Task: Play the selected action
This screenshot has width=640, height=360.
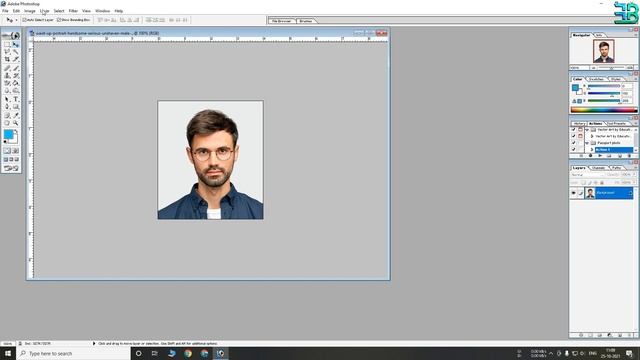Action: coord(600,156)
